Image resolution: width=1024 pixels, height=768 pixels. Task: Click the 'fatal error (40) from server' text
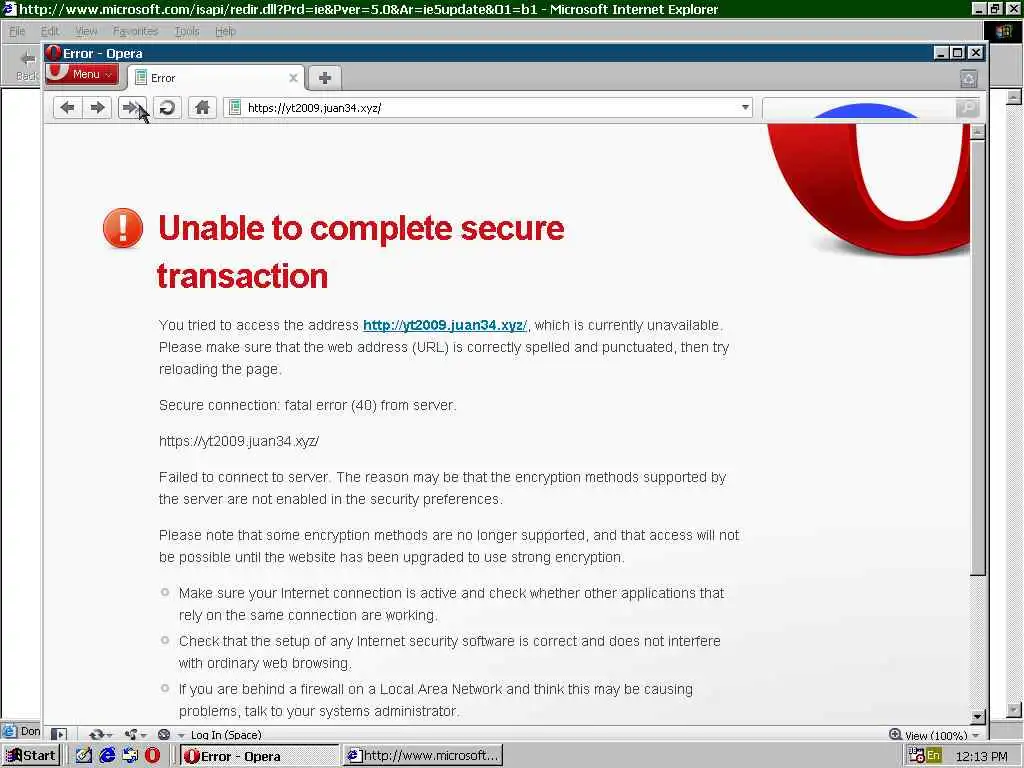click(370, 406)
